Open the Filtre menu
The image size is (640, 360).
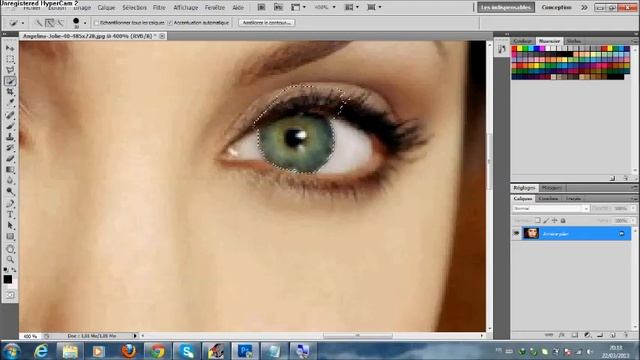click(159, 7)
